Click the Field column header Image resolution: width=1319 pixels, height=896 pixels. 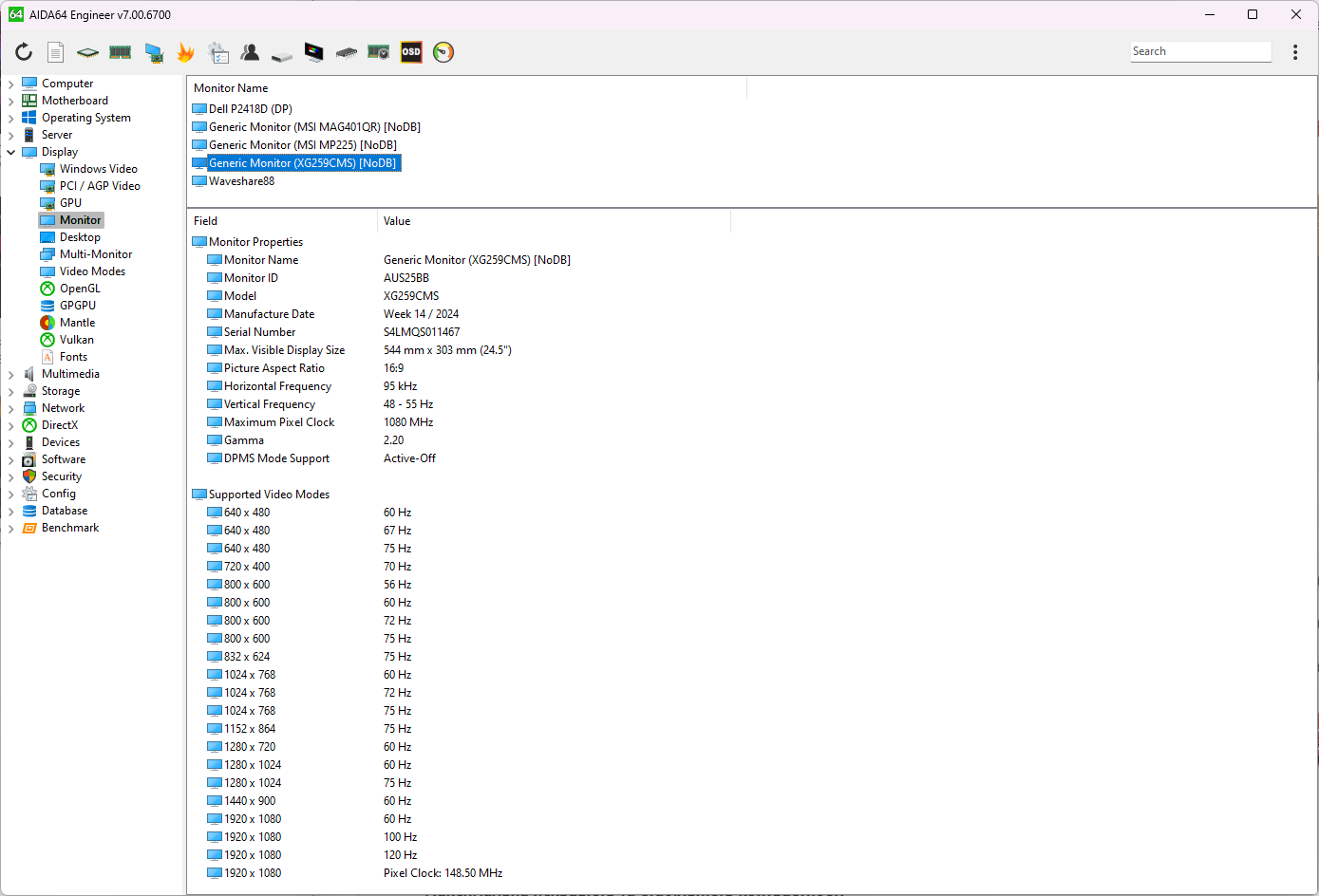pyautogui.click(x=282, y=221)
